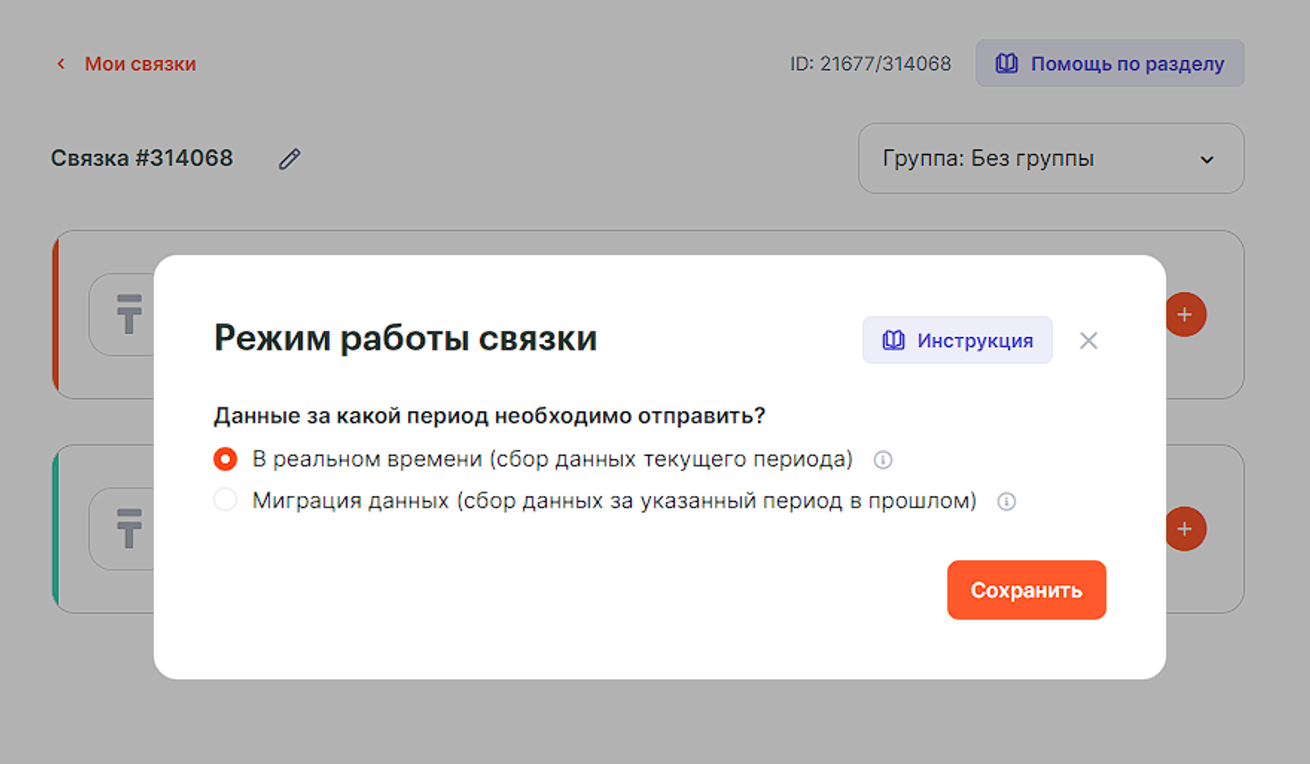This screenshot has width=1310, height=764.
Task: Click the service icon in the red-bordered card
Action: click(x=129, y=314)
